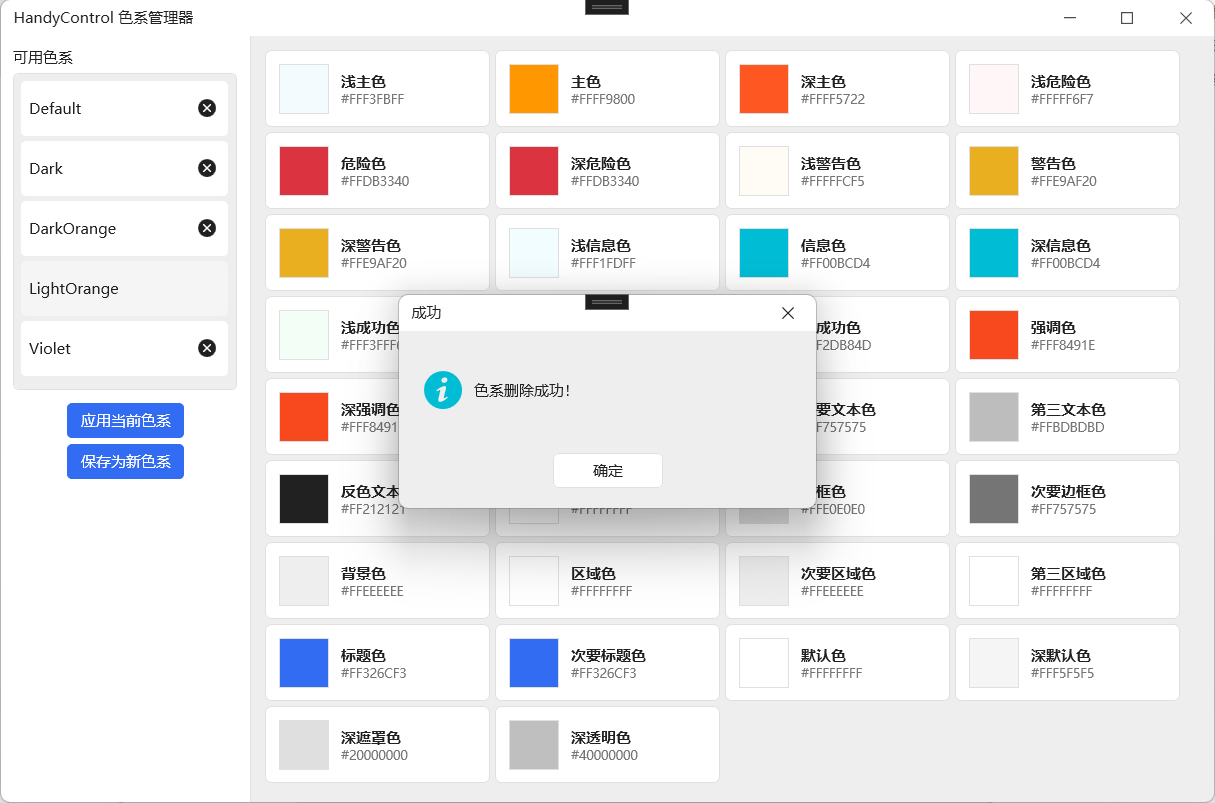1215x803 pixels.
Task: Click the 次要文本色 label
Action: 846,410
